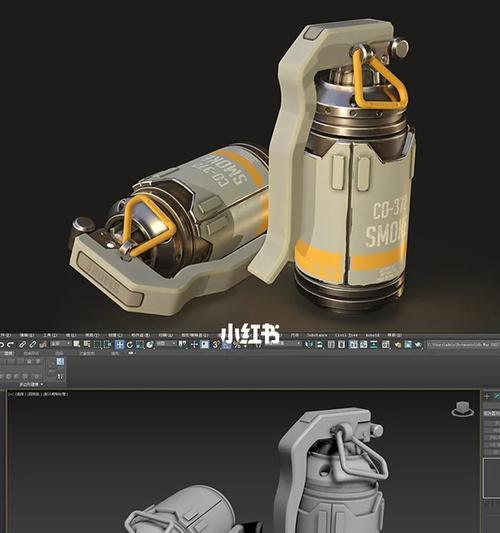The image size is (500, 533).
Task: Switch to the Create command panel tab
Action: point(487,396)
